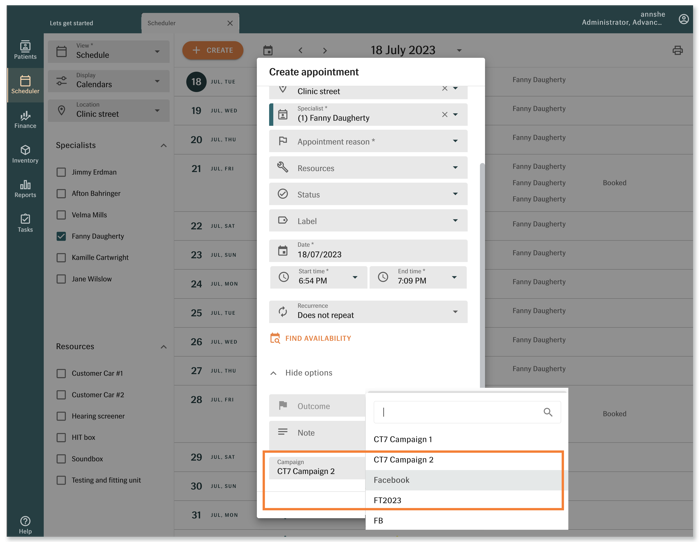Open the Reports sidebar icon

25,188
